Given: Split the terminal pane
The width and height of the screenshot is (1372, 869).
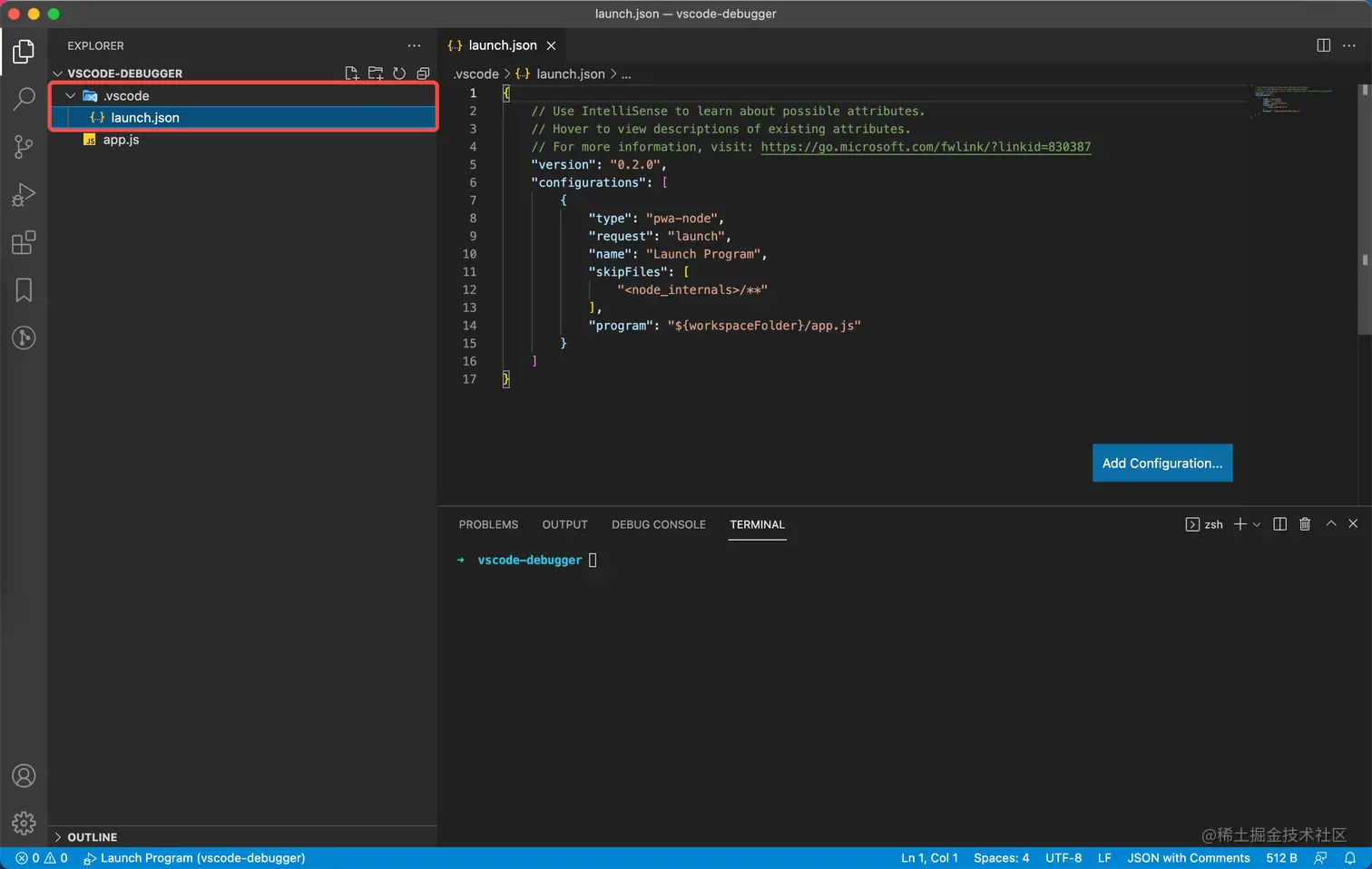Looking at the screenshot, I should [x=1280, y=524].
